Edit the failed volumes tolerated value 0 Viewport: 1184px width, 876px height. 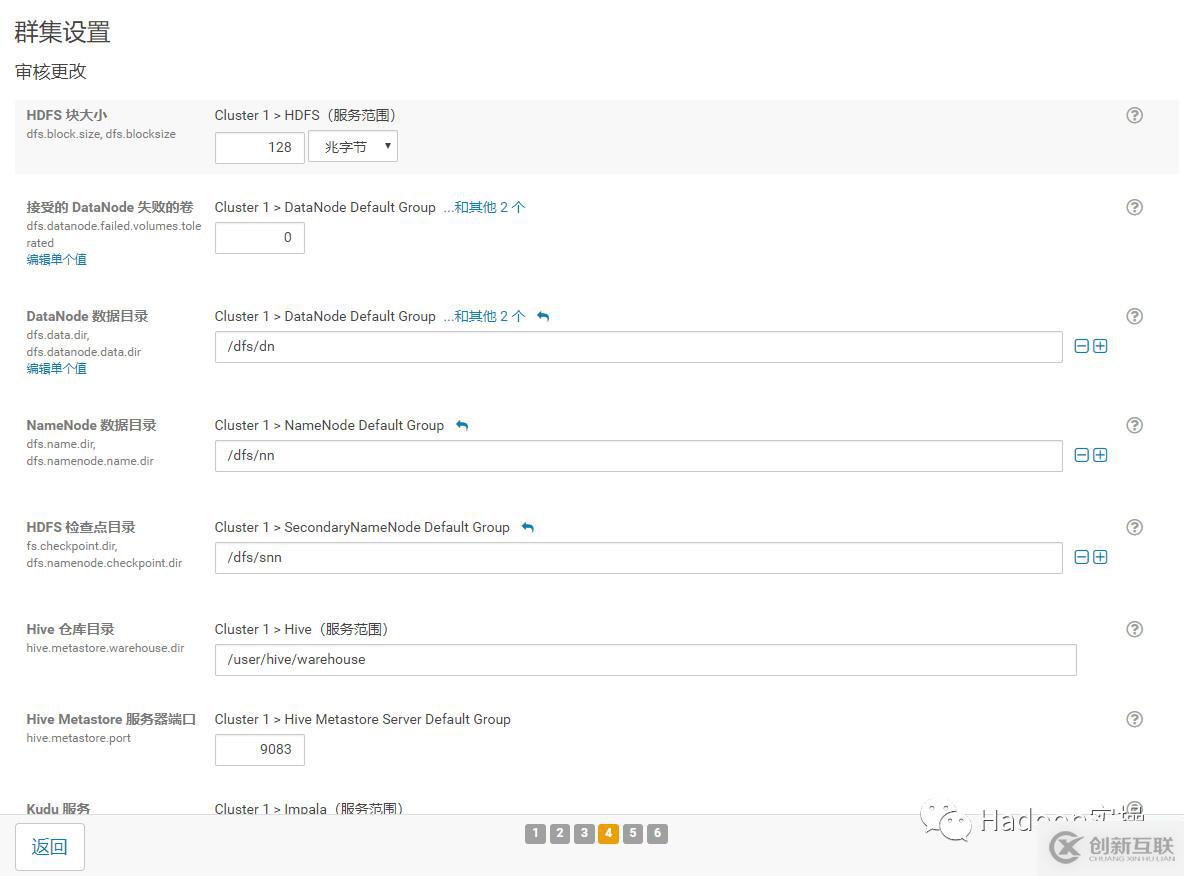pos(260,238)
